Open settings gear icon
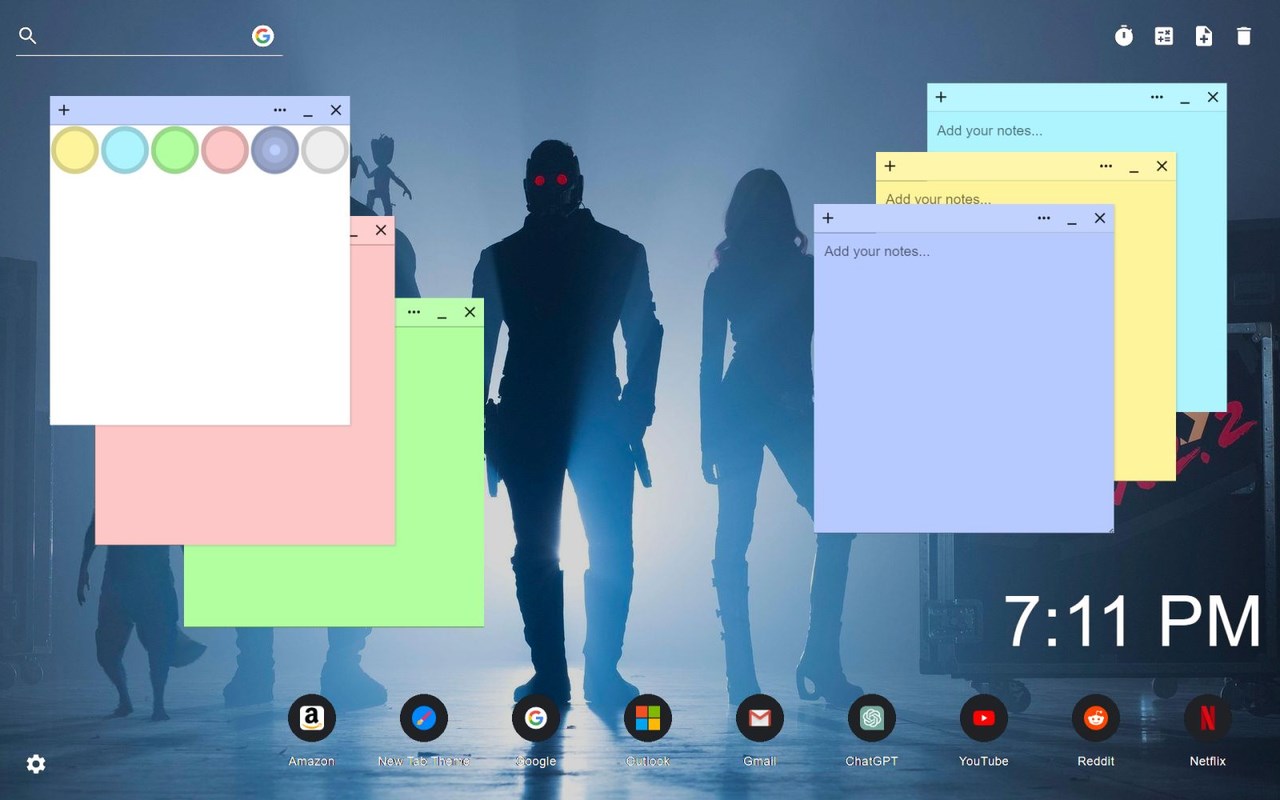This screenshot has height=800, width=1280. click(x=36, y=764)
